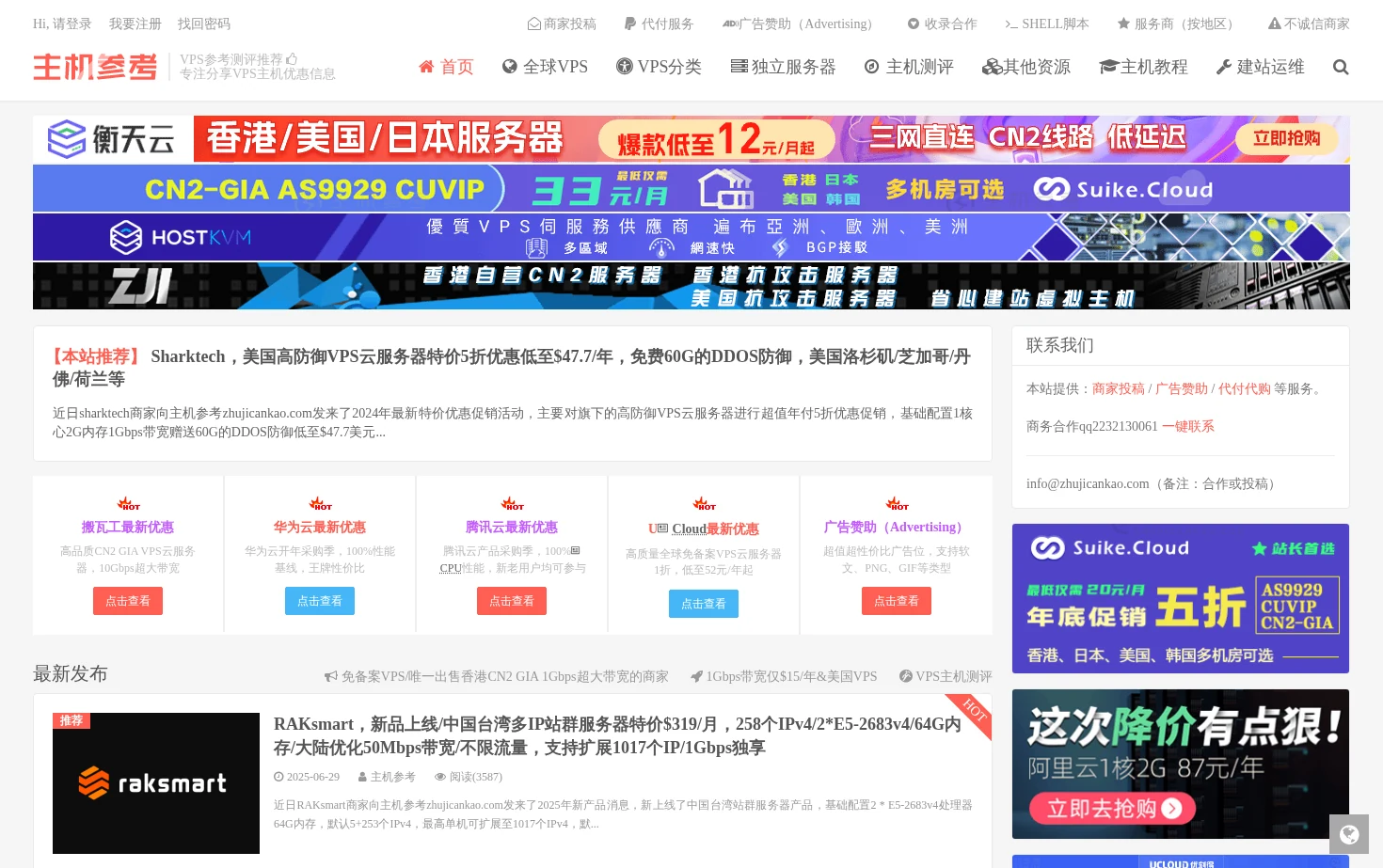Open 代付服务 top link
The image size is (1383, 868).
pos(659,24)
